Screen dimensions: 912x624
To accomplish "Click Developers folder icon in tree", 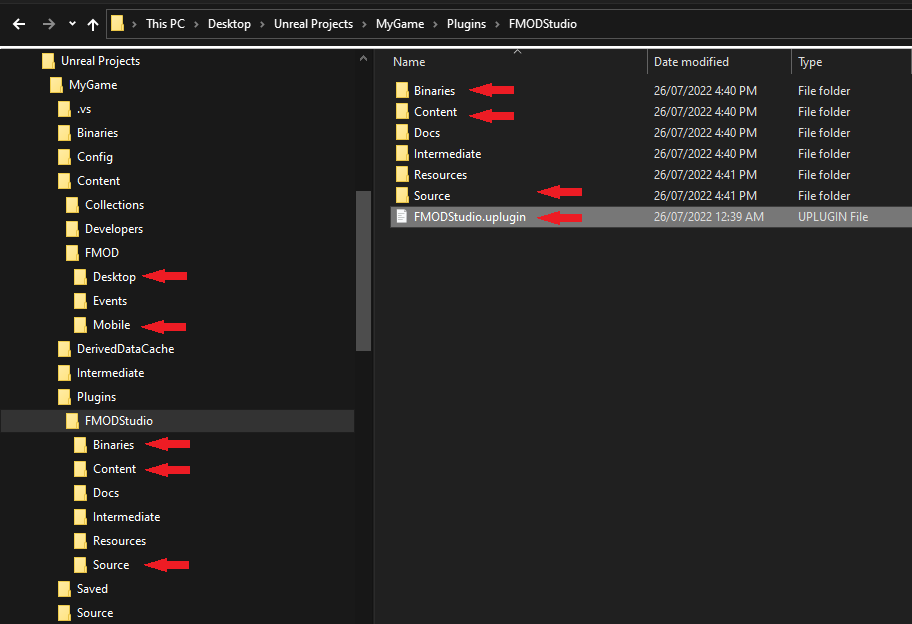I will tap(72, 229).
